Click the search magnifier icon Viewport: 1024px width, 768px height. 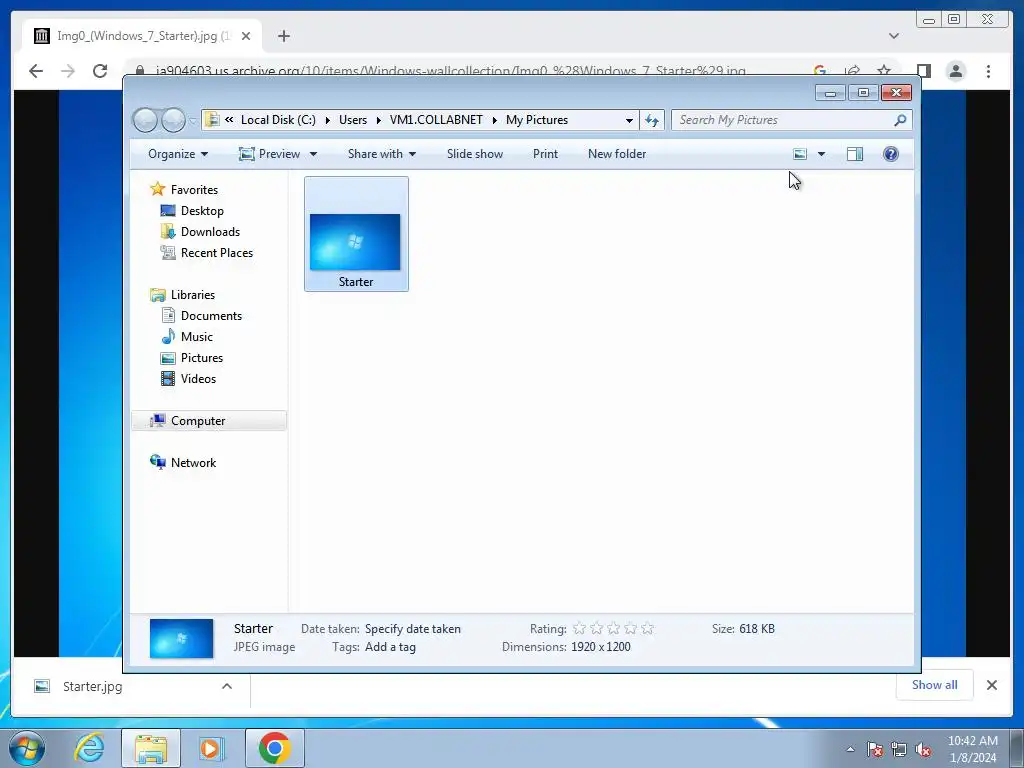[901, 120]
